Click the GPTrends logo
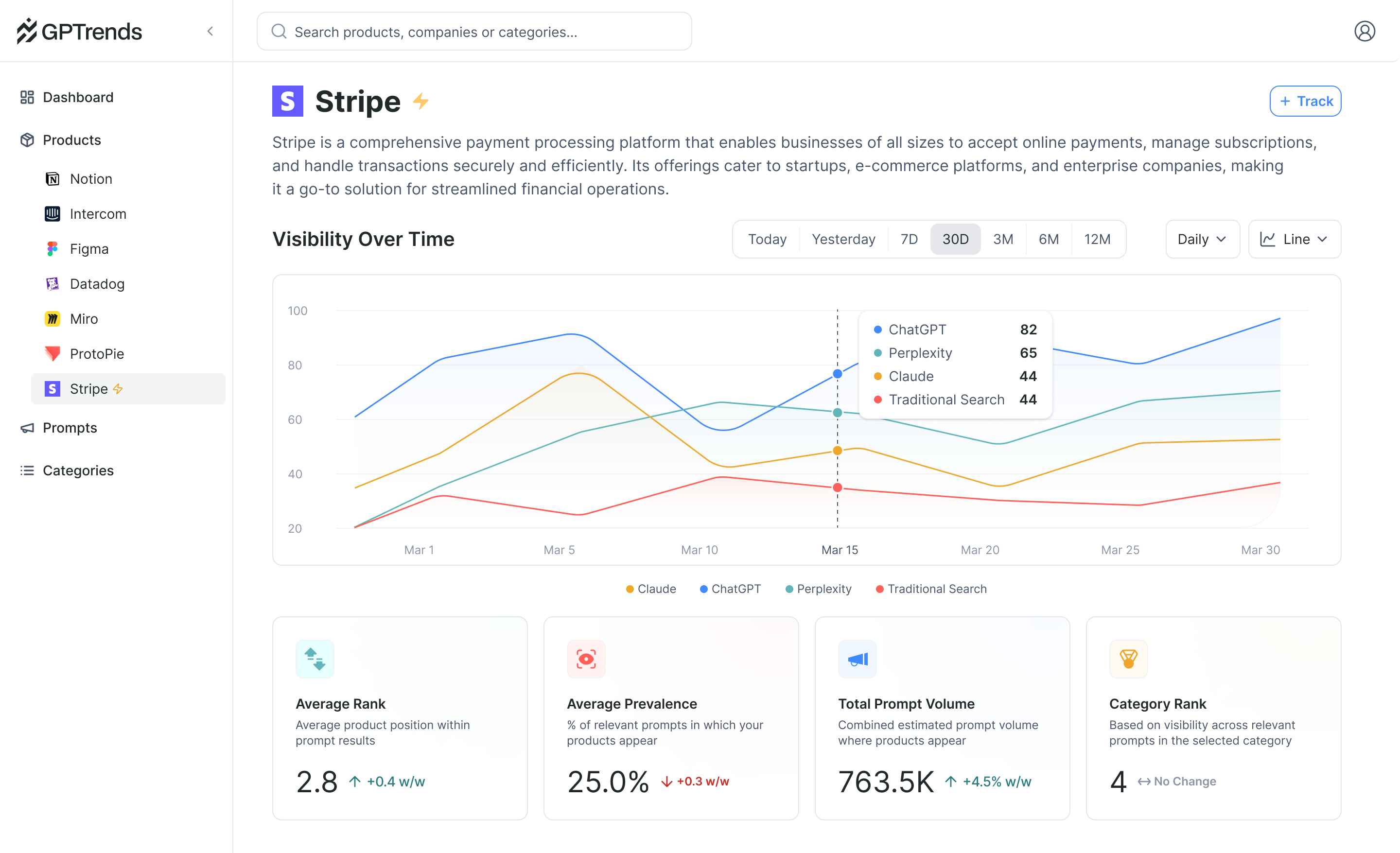 (79, 31)
